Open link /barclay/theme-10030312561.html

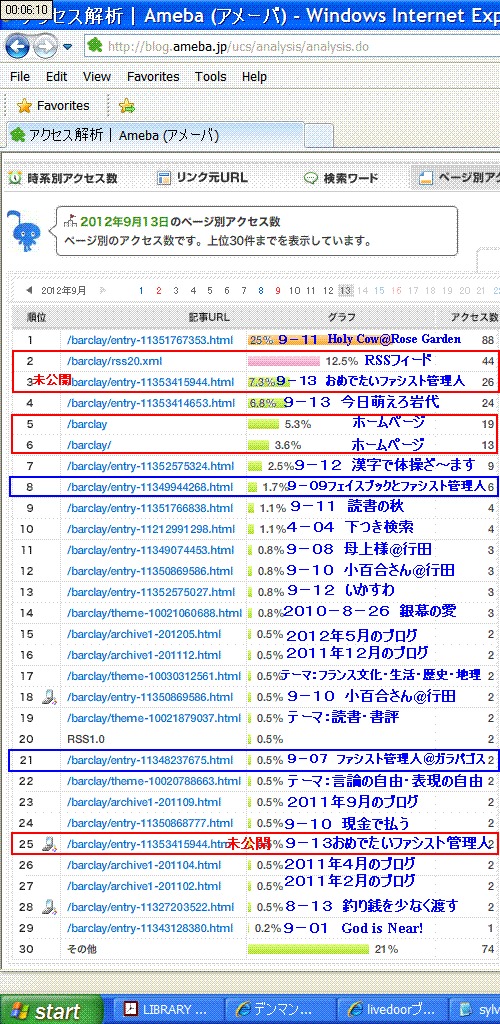click(x=154, y=676)
